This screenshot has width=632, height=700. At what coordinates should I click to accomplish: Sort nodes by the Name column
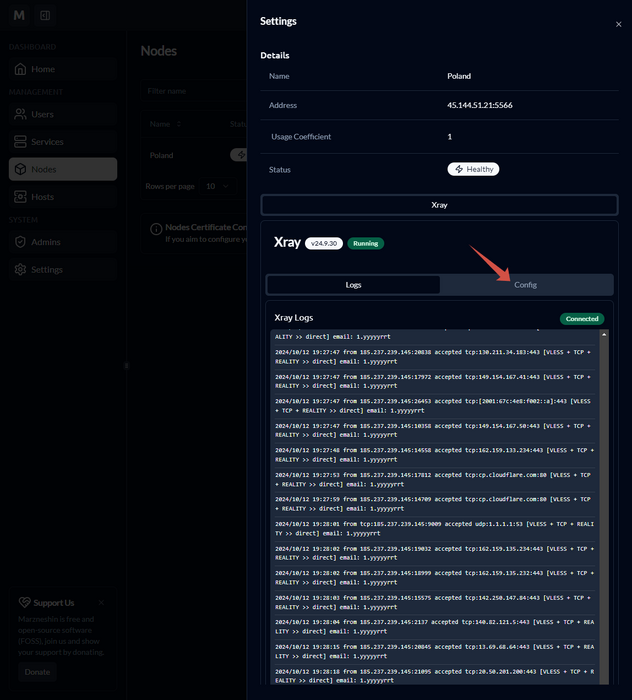tap(164, 124)
